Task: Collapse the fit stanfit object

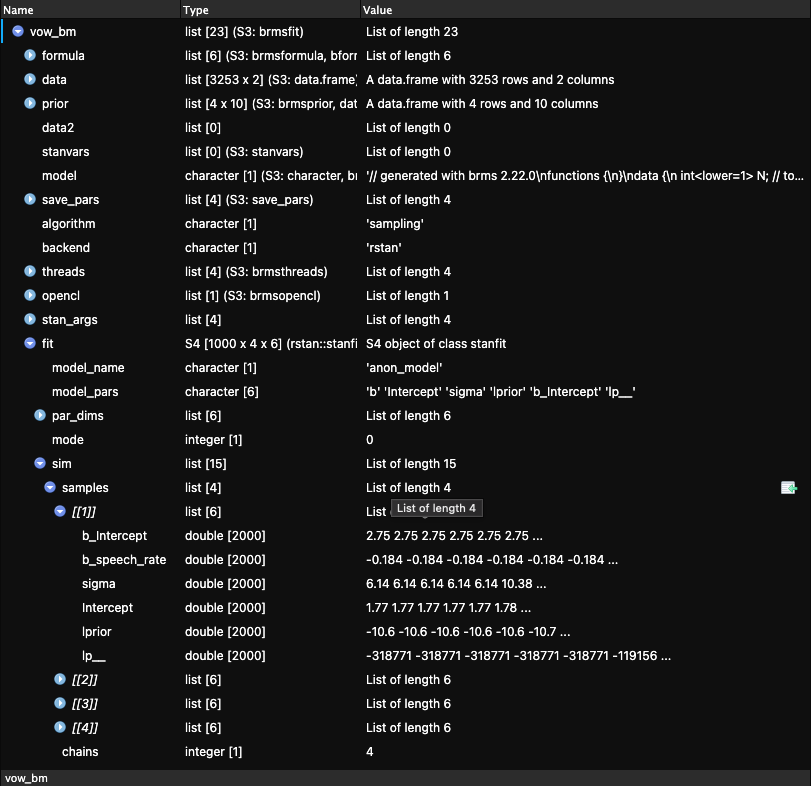Action: (x=30, y=343)
